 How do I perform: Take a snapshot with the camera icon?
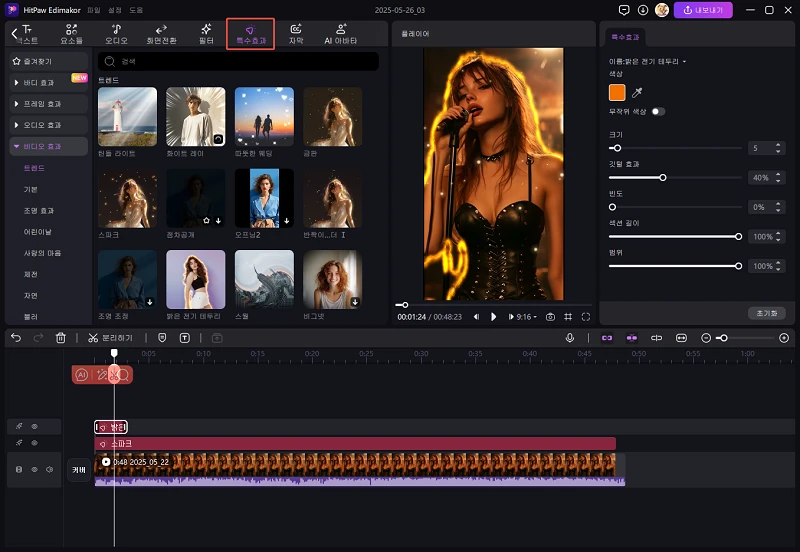point(550,317)
